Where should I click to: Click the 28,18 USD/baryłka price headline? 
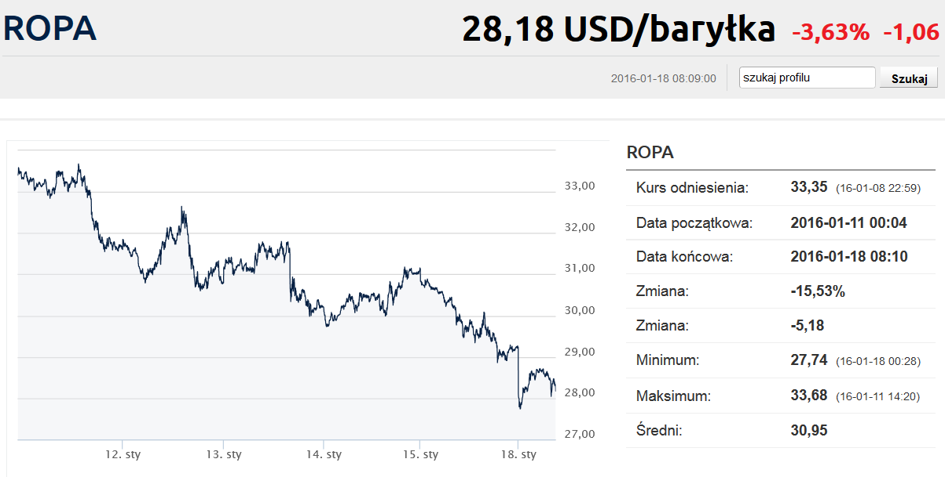click(618, 29)
